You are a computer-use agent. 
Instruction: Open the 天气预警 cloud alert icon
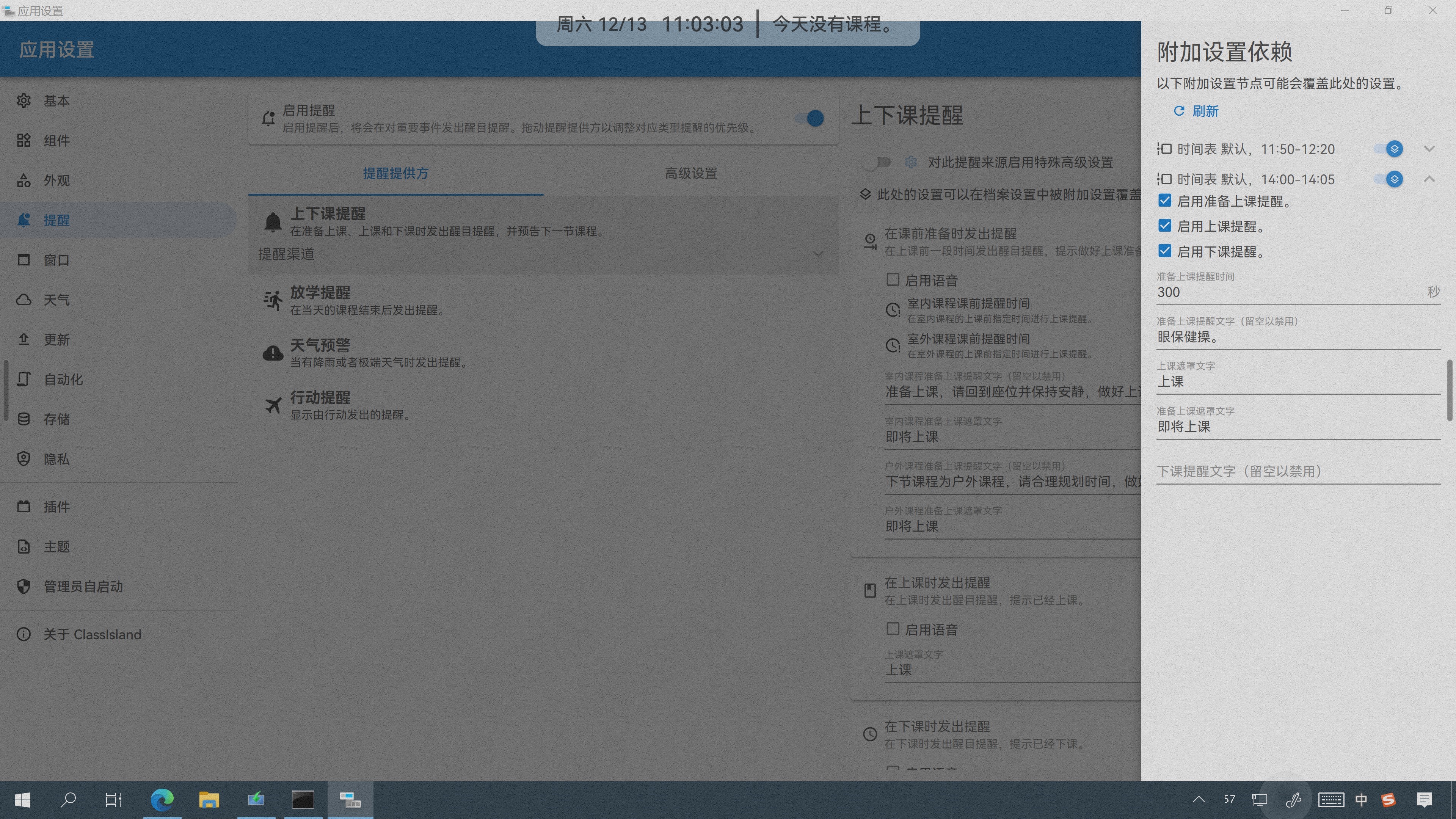pyautogui.click(x=273, y=353)
